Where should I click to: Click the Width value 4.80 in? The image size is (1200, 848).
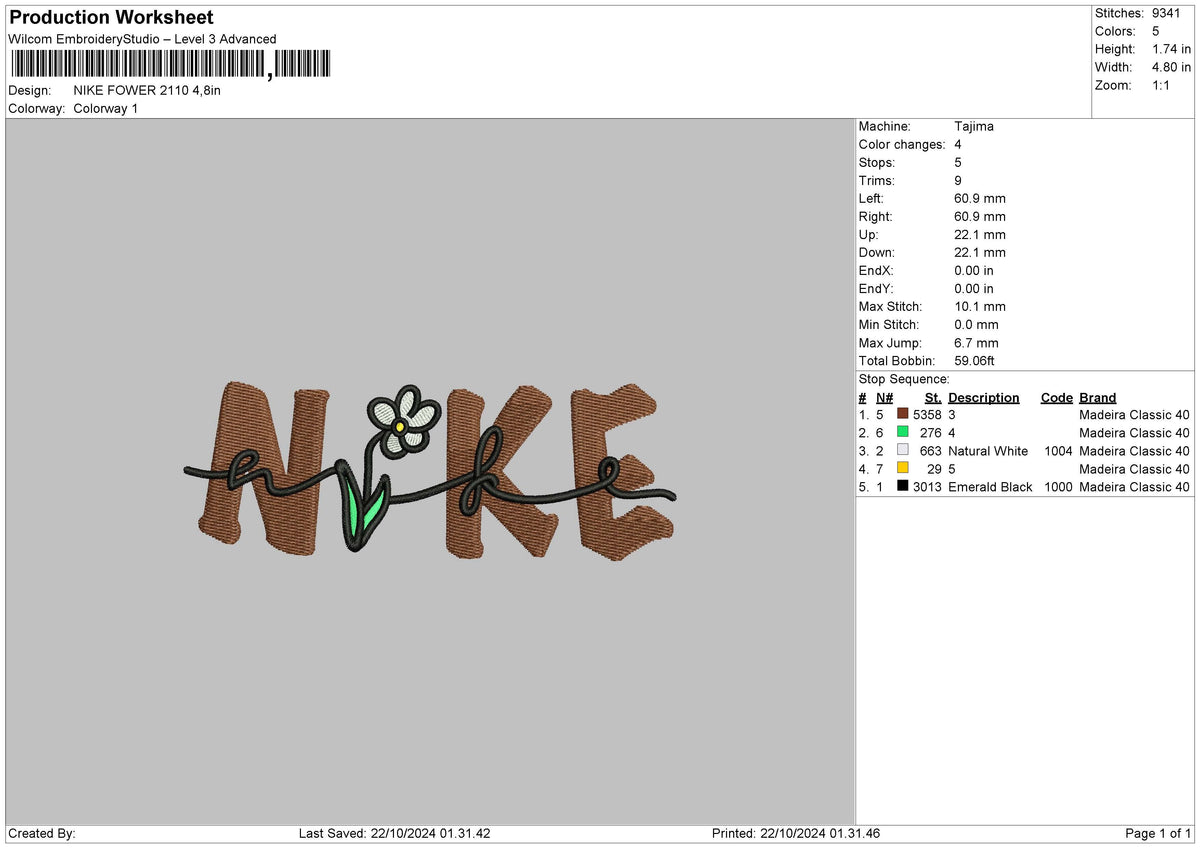point(1172,67)
